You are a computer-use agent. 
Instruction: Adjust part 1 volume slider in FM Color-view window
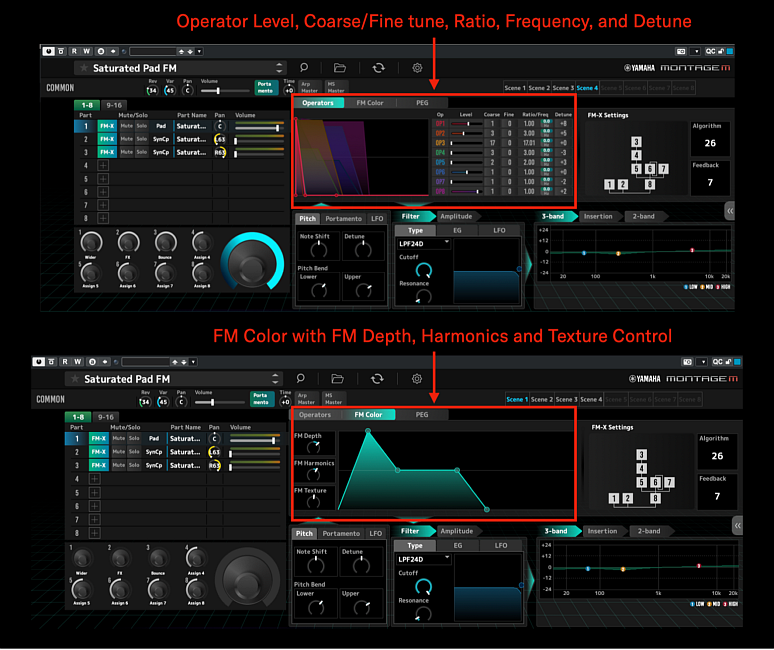(x=255, y=439)
